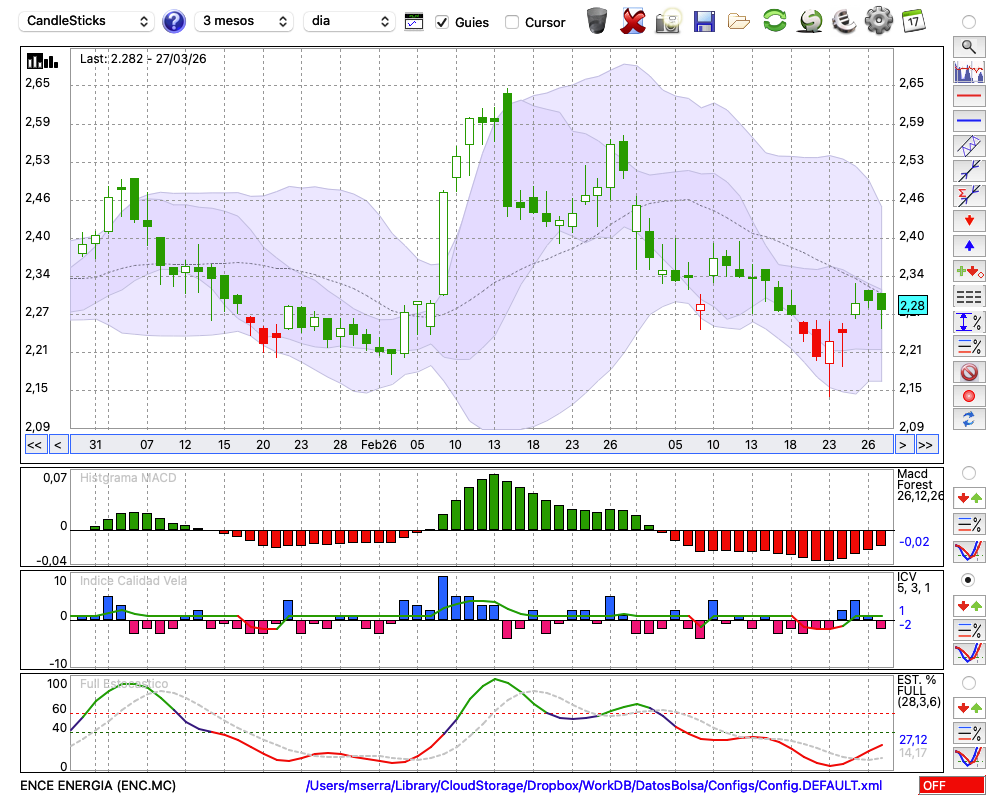
Task: Select the radio button beside EST. % FULL panel
Action: coord(968,683)
